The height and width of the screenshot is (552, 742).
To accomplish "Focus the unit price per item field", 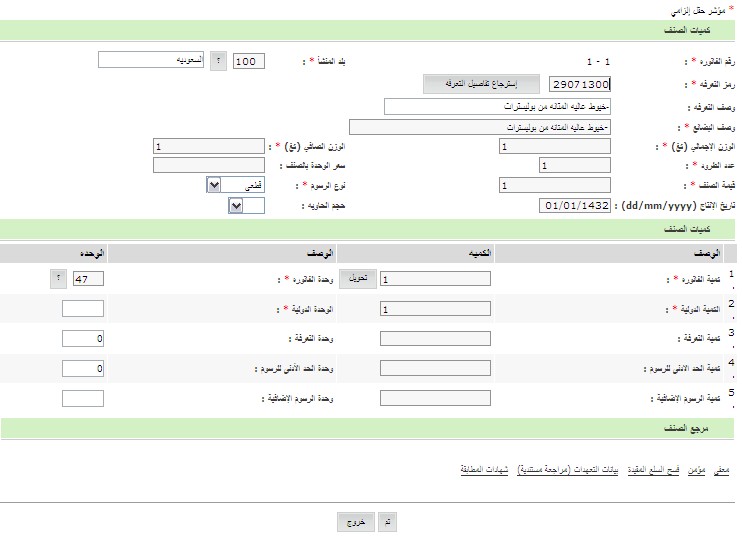I will (208, 165).
